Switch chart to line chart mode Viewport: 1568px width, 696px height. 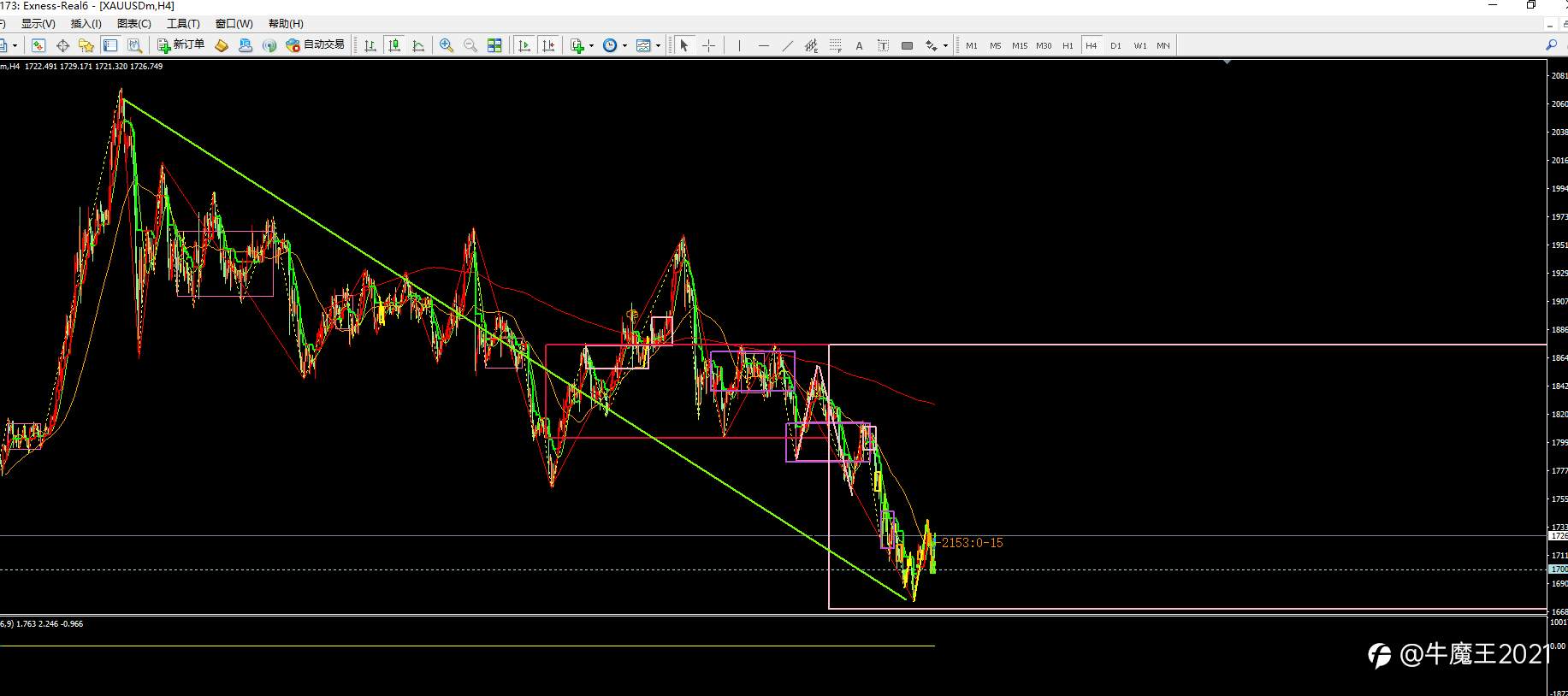click(x=418, y=45)
